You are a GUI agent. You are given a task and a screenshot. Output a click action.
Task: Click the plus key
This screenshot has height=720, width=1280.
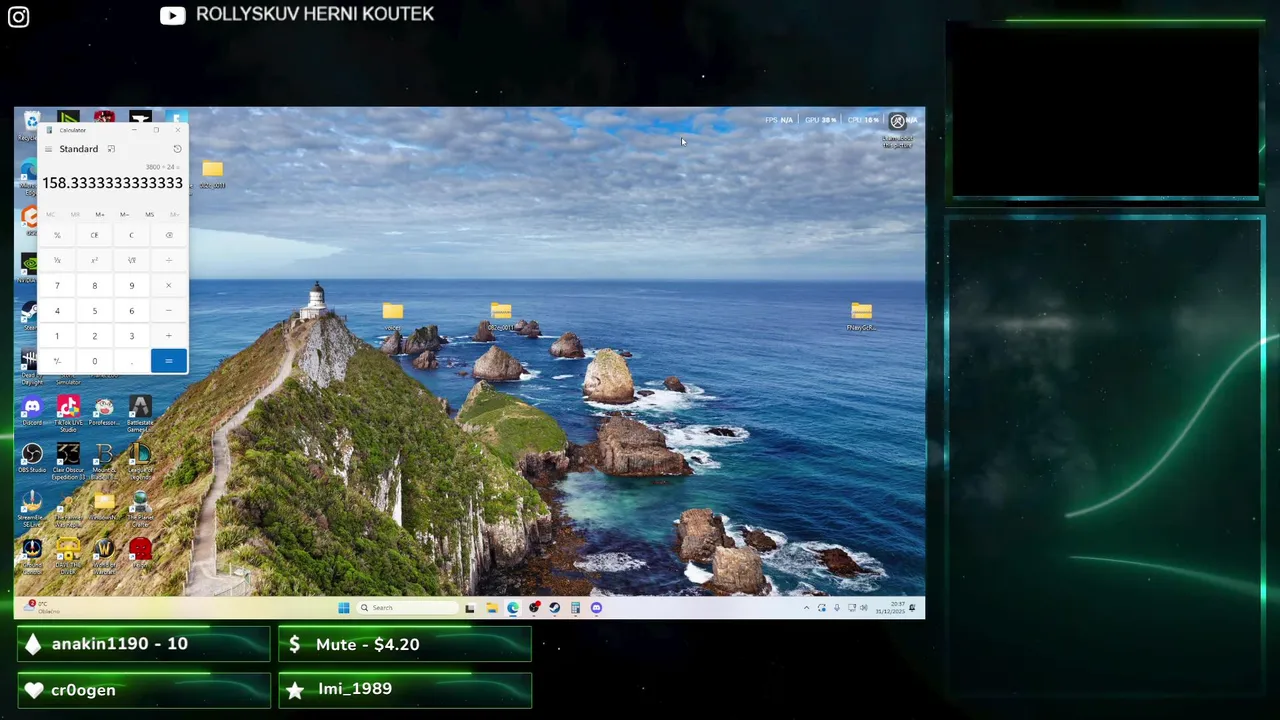169,335
